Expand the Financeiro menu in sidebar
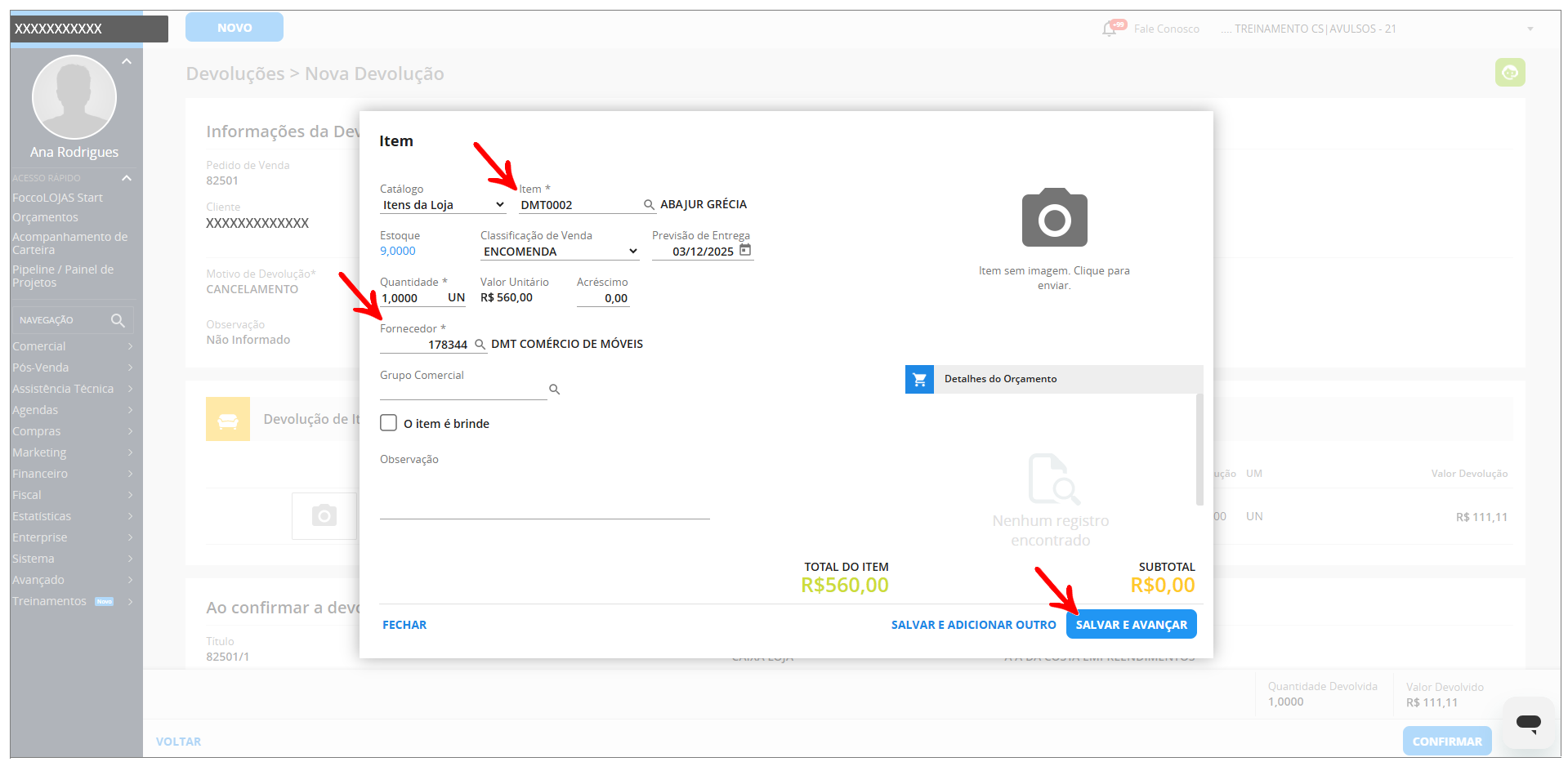This screenshot has width=1568, height=762. point(72,474)
